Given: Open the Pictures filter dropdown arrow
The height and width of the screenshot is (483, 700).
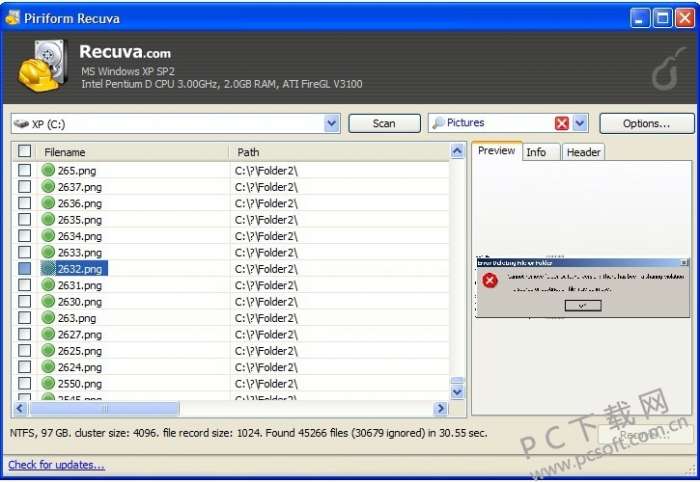Looking at the screenshot, I should (580, 123).
